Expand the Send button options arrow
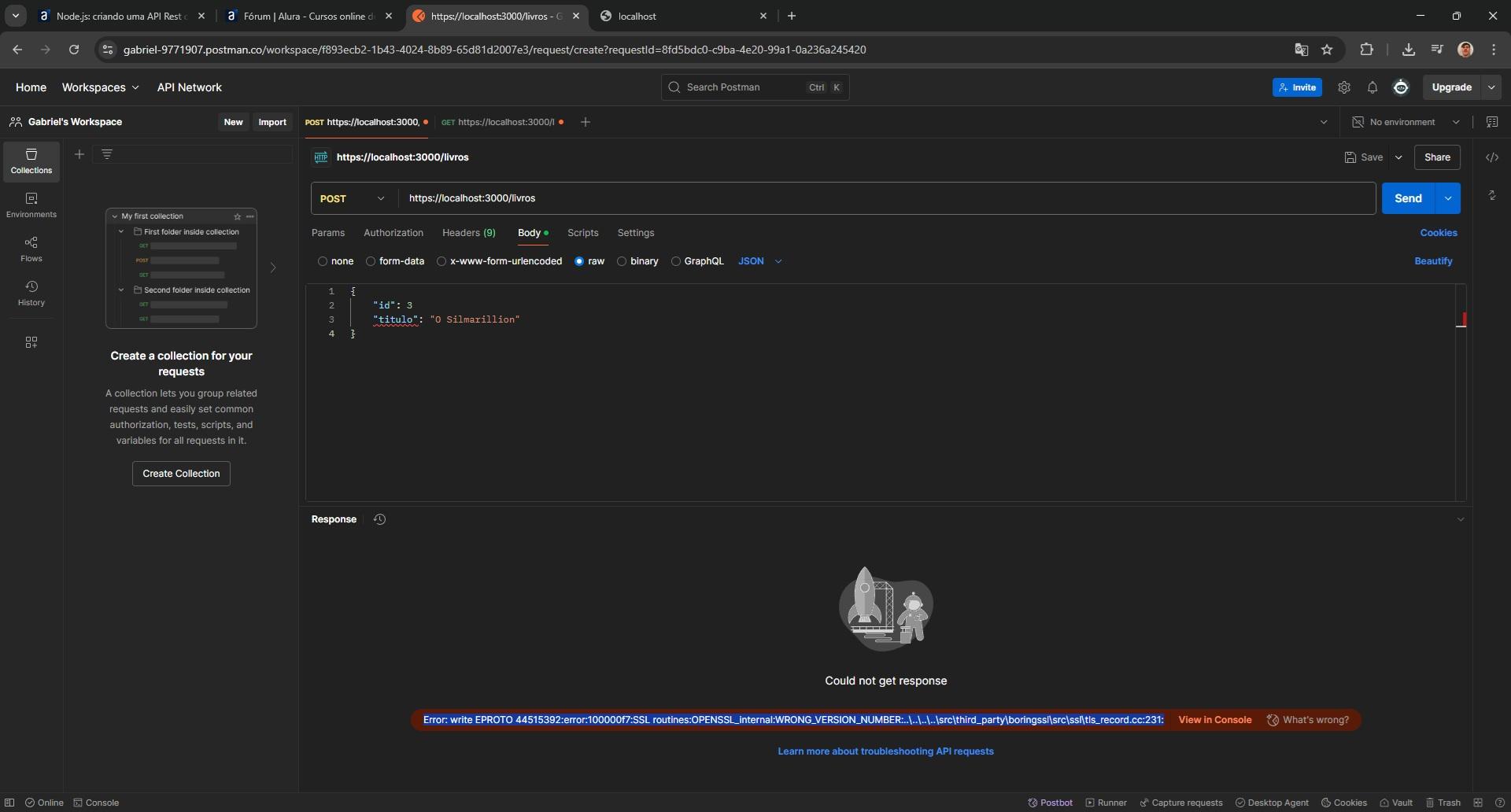This screenshot has height=812, width=1511. 1448,198
